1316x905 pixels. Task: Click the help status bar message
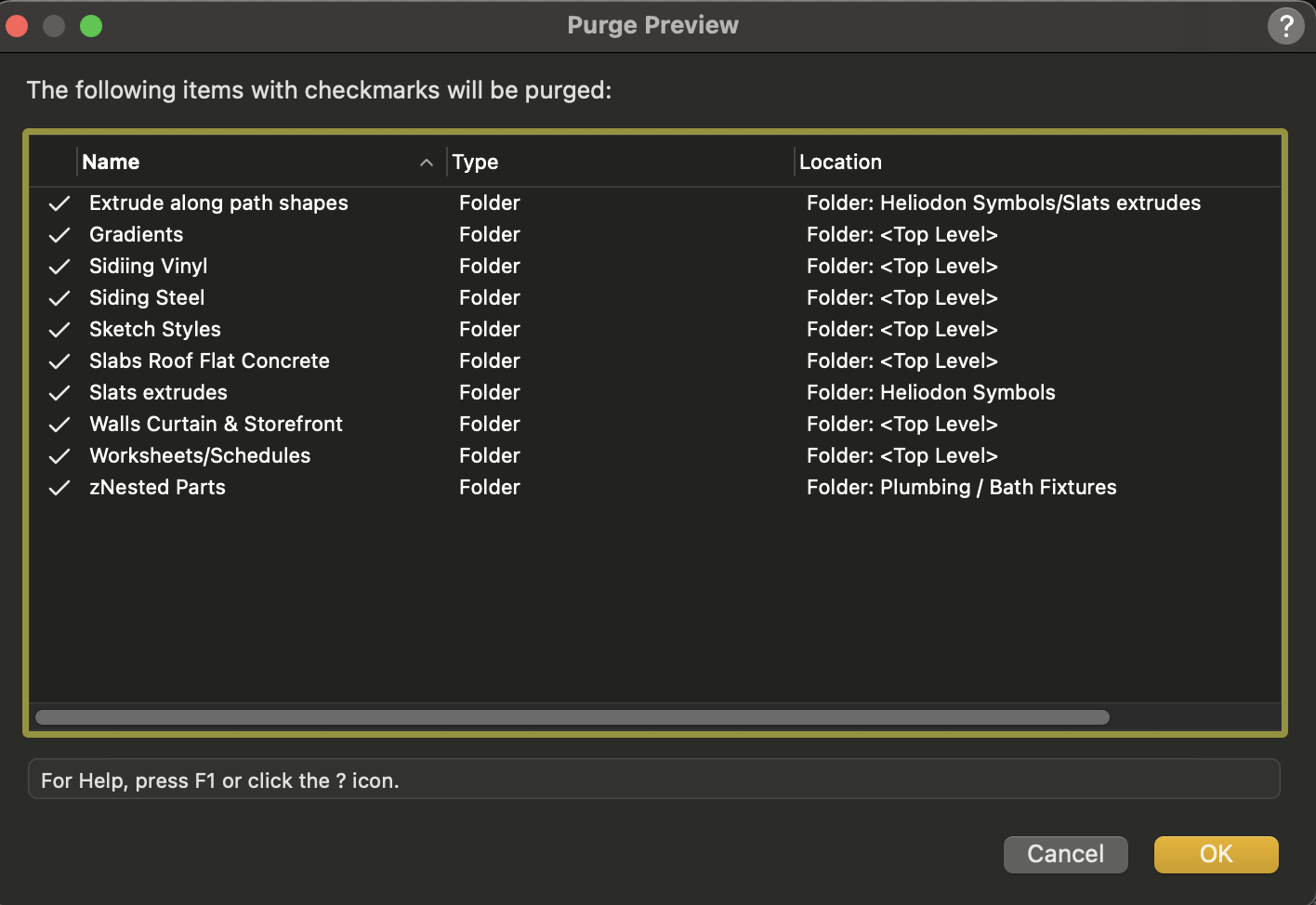[219, 780]
